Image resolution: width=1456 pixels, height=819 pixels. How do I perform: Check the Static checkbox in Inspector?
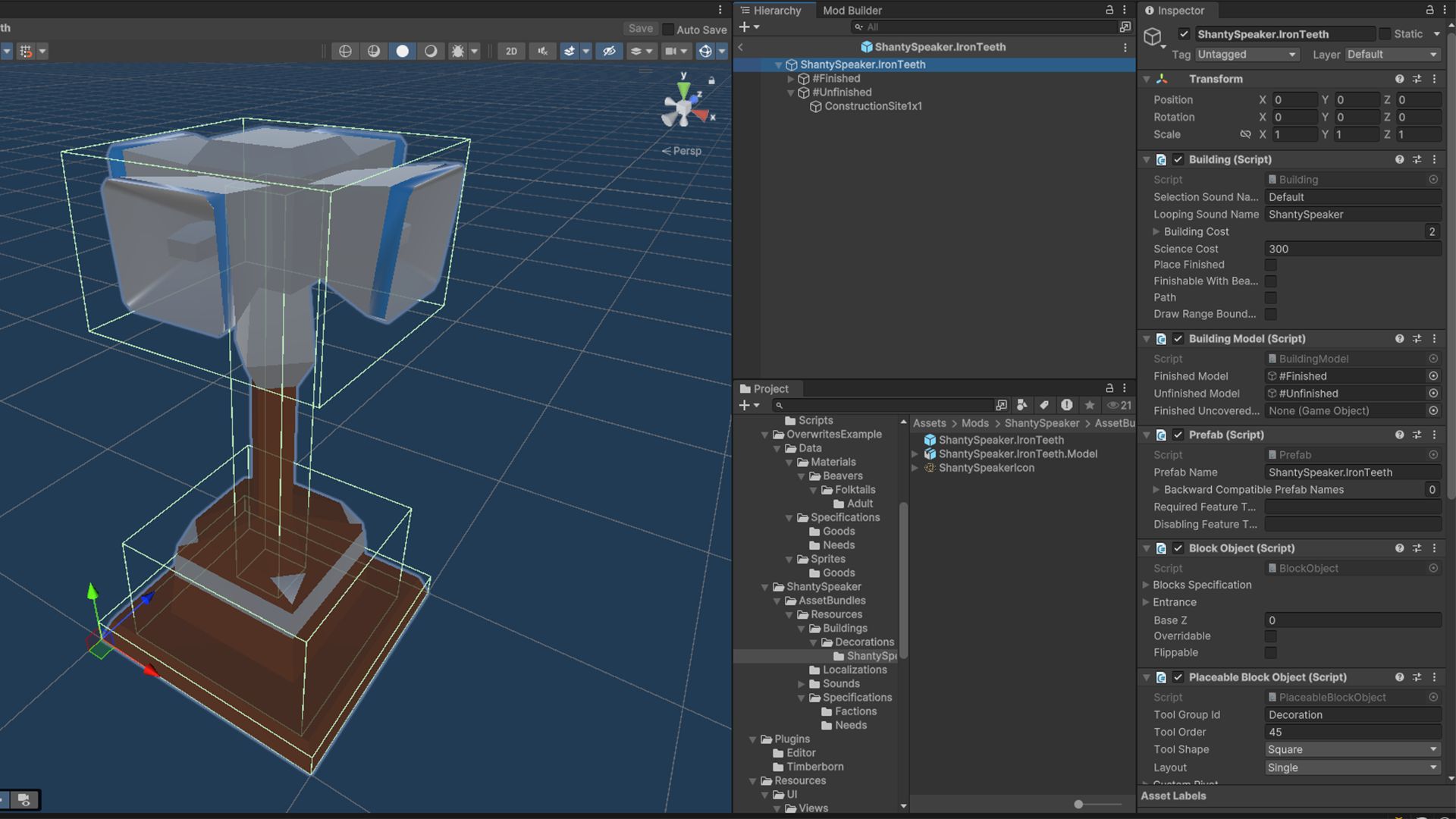tap(1385, 33)
